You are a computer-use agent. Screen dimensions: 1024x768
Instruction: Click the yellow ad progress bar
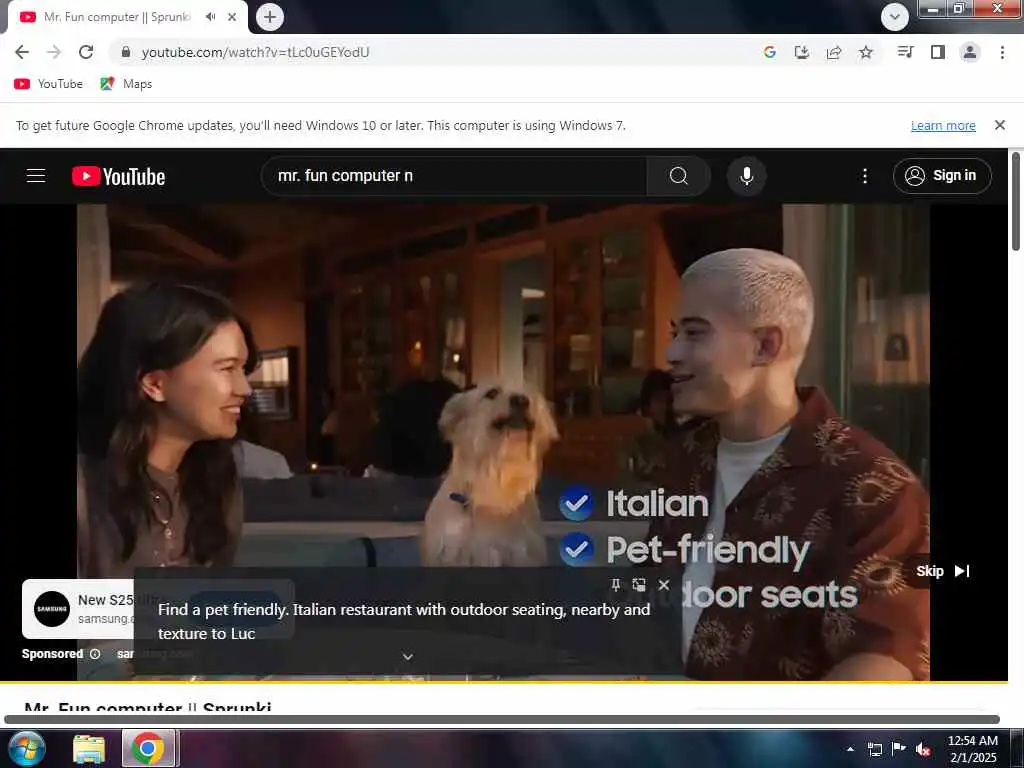point(504,682)
